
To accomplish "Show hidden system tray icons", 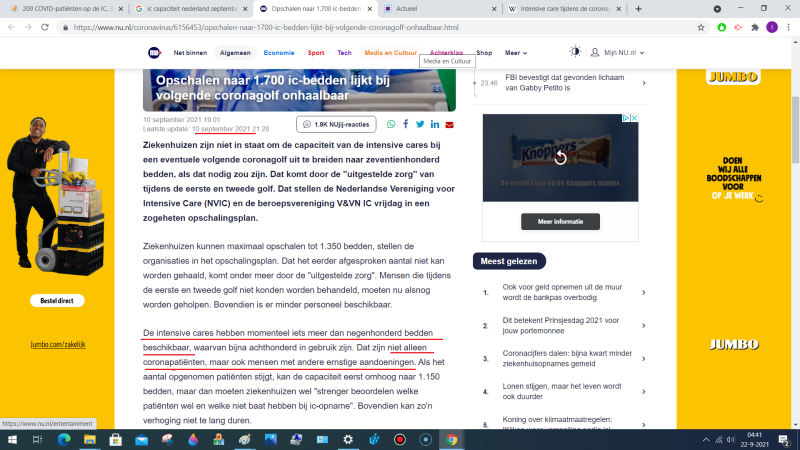I will tap(706, 440).
